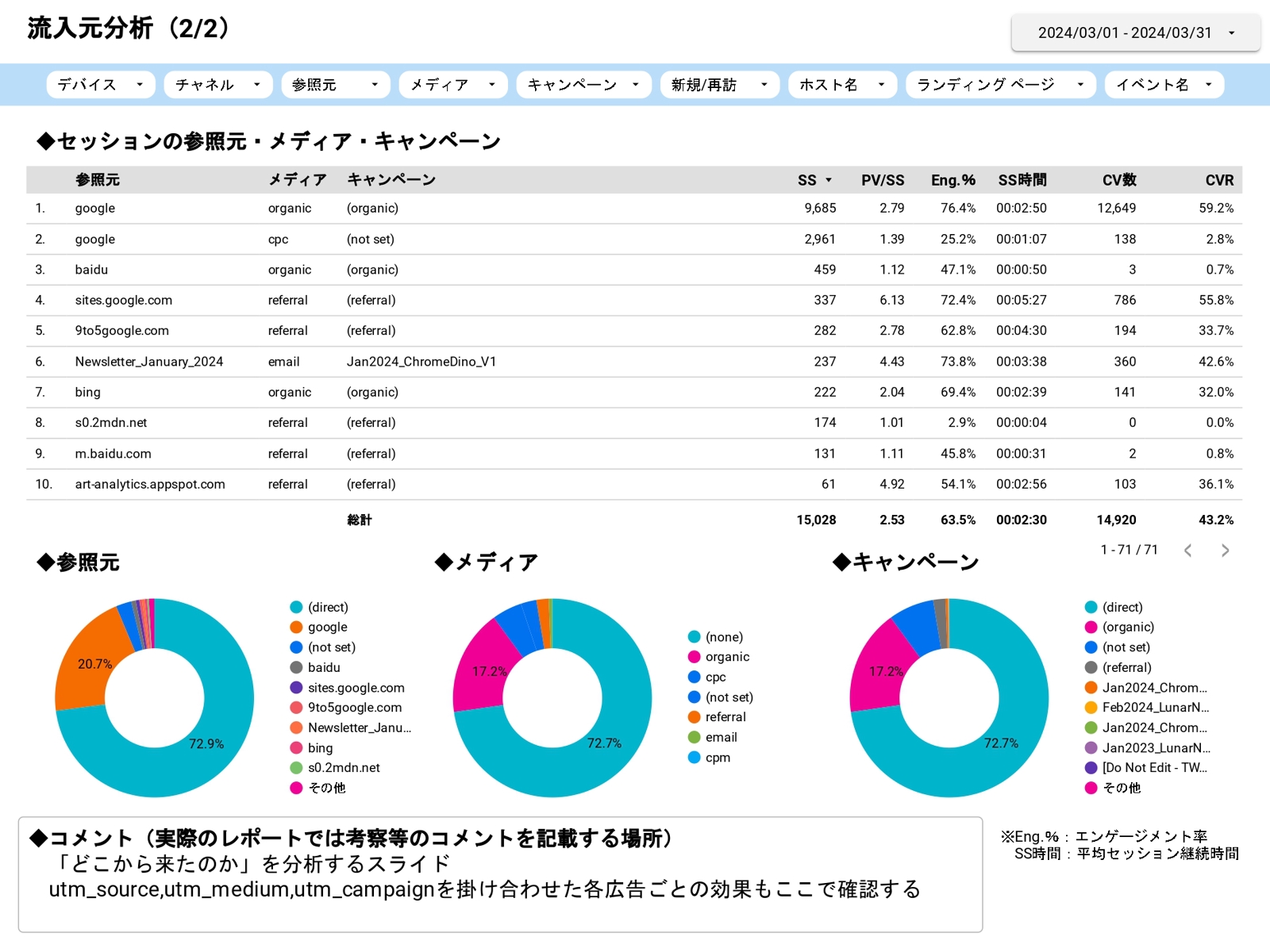The height and width of the screenshot is (952, 1270).
Task: Click the email legend marker in メディア chart
Action: [693, 737]
